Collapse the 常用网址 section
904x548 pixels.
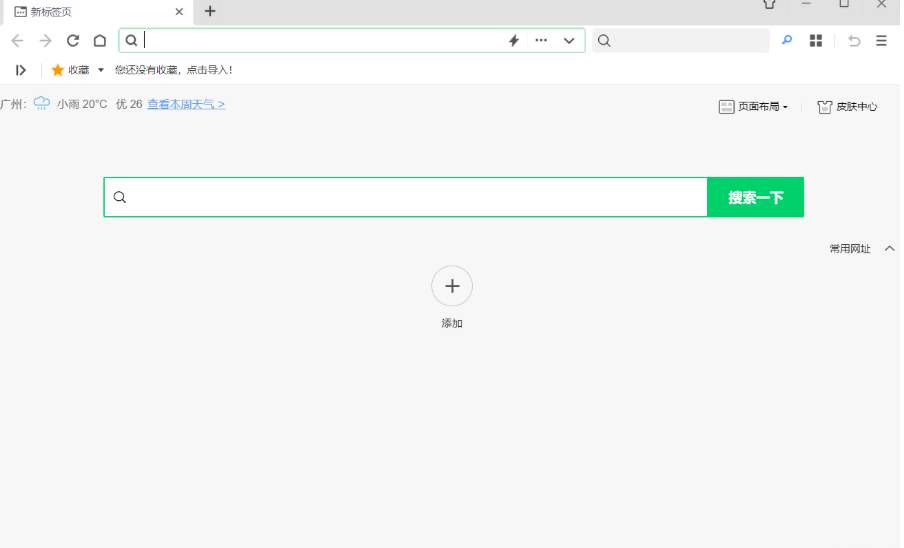[x=889, y=249]
